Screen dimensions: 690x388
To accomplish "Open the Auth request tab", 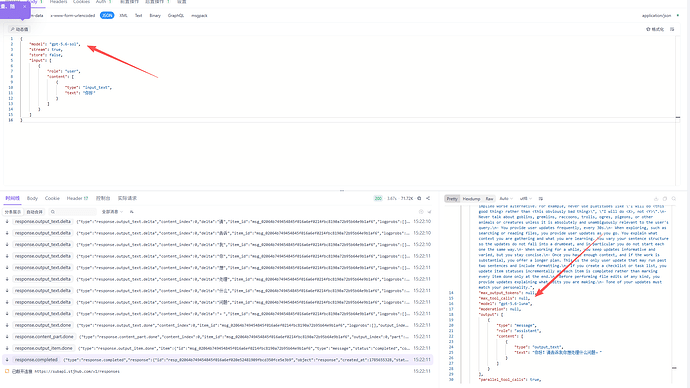I will coord(103,2).
